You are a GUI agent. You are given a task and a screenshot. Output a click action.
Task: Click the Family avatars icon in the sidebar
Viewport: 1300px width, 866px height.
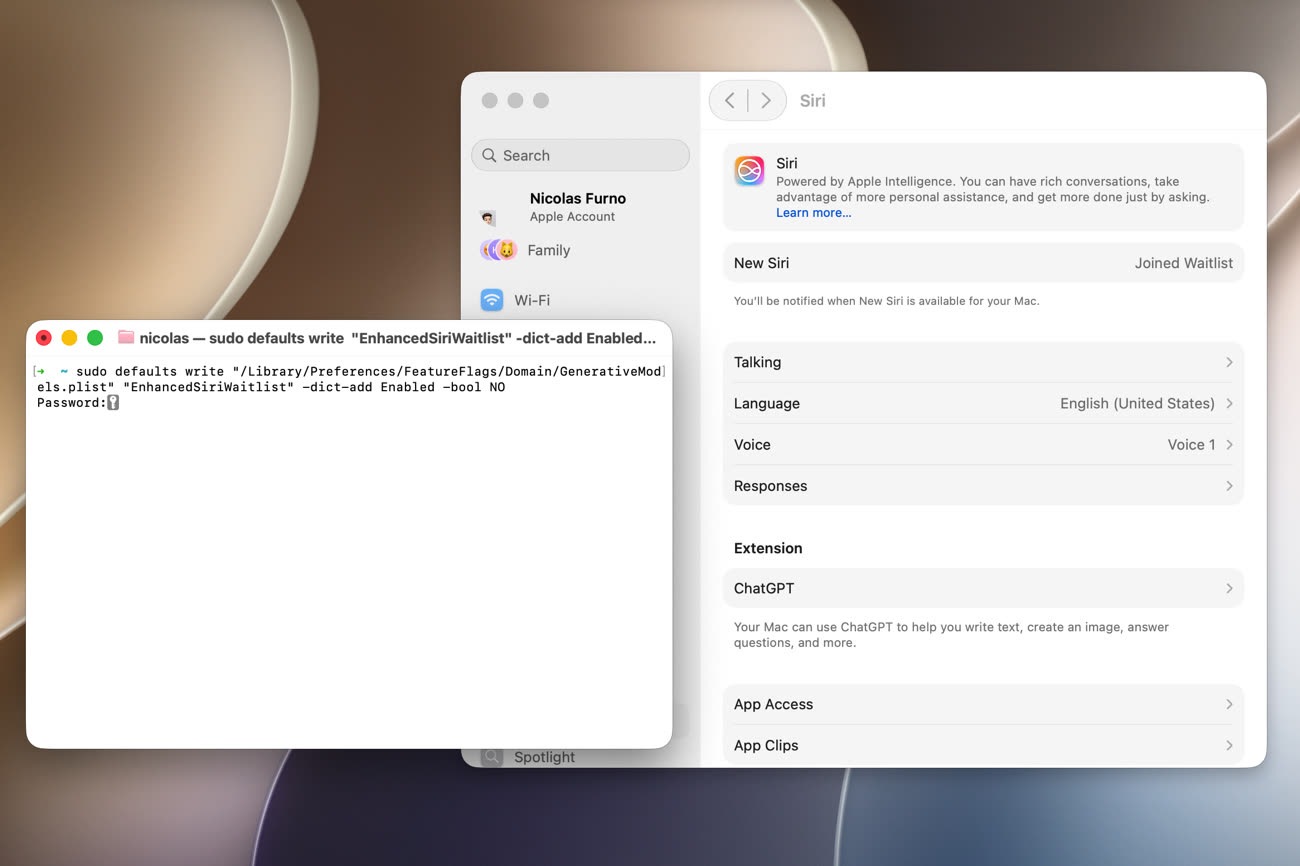coord(498,250)
